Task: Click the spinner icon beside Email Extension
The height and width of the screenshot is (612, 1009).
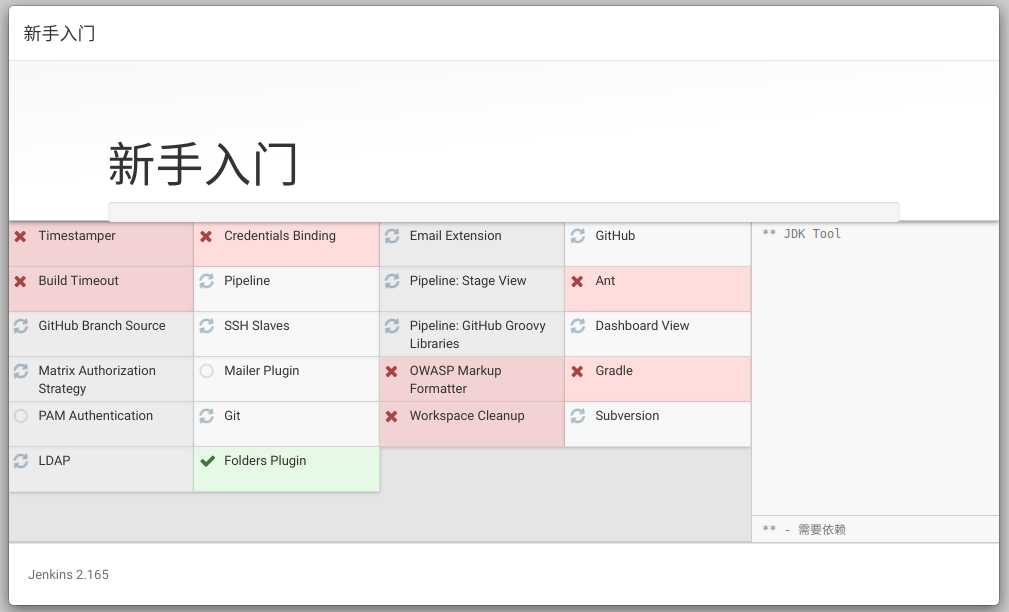Action: 392,236
